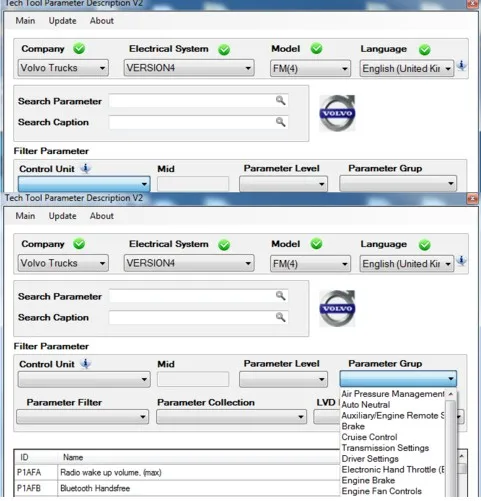Click Search Parameter field in upper window
The image size is (481, 501).
tap(199, 101)
